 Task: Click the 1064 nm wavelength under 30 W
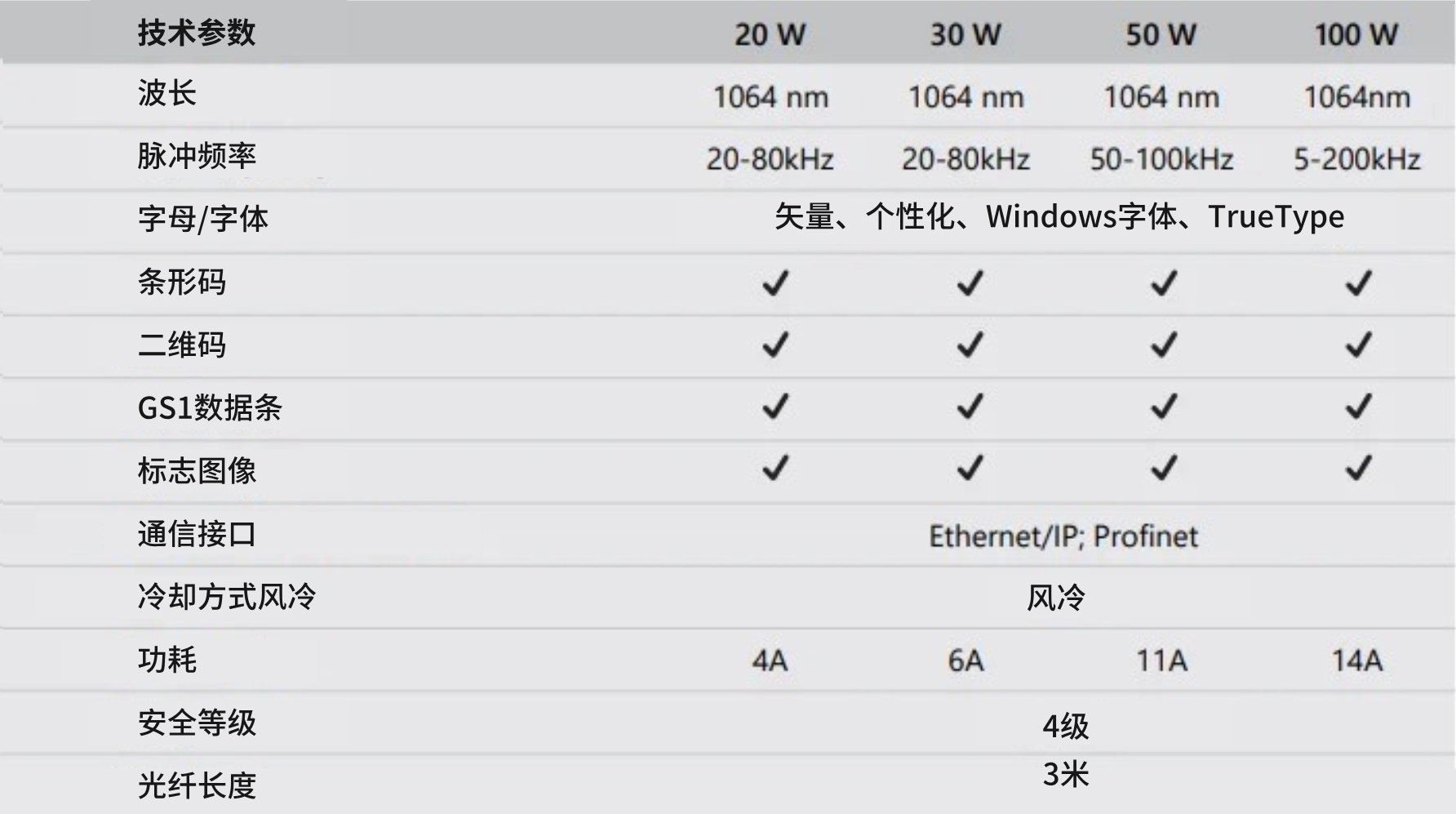pyautogui.click(x=965, y=97)
